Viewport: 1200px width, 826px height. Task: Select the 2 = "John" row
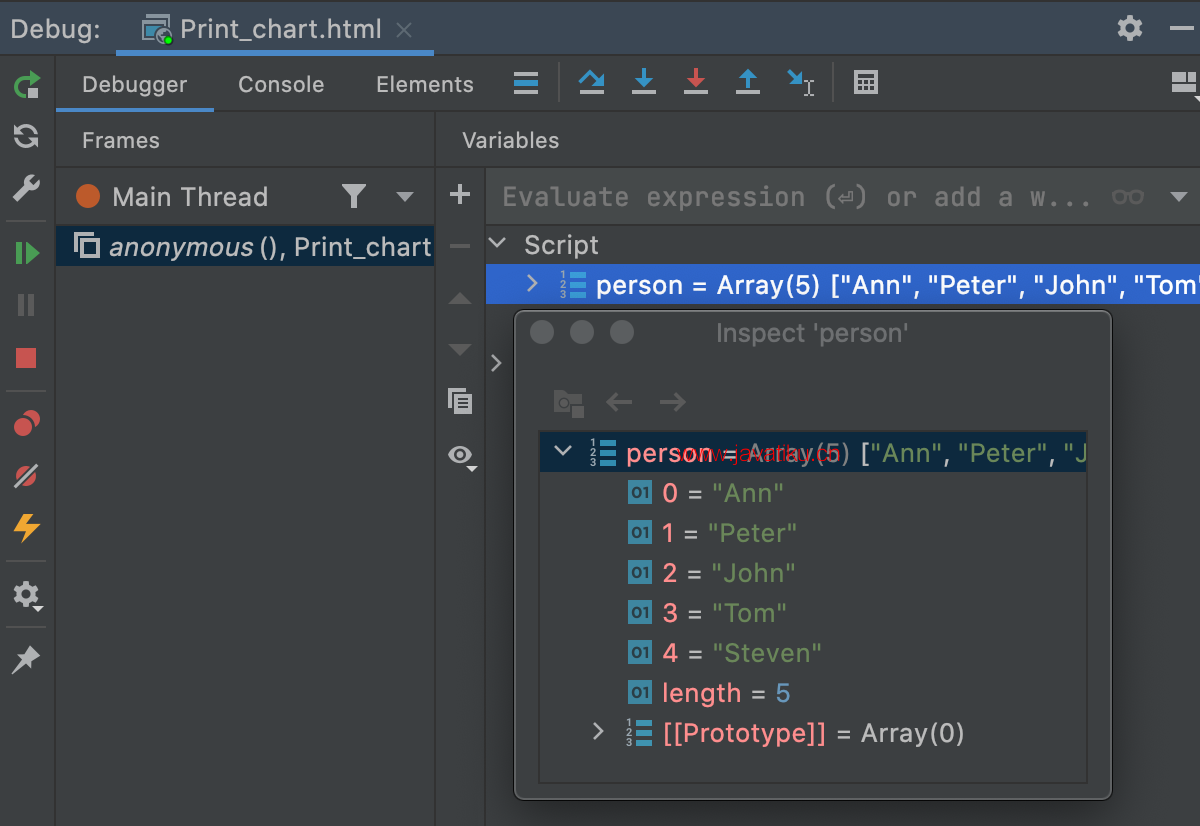tap(812, 572)
